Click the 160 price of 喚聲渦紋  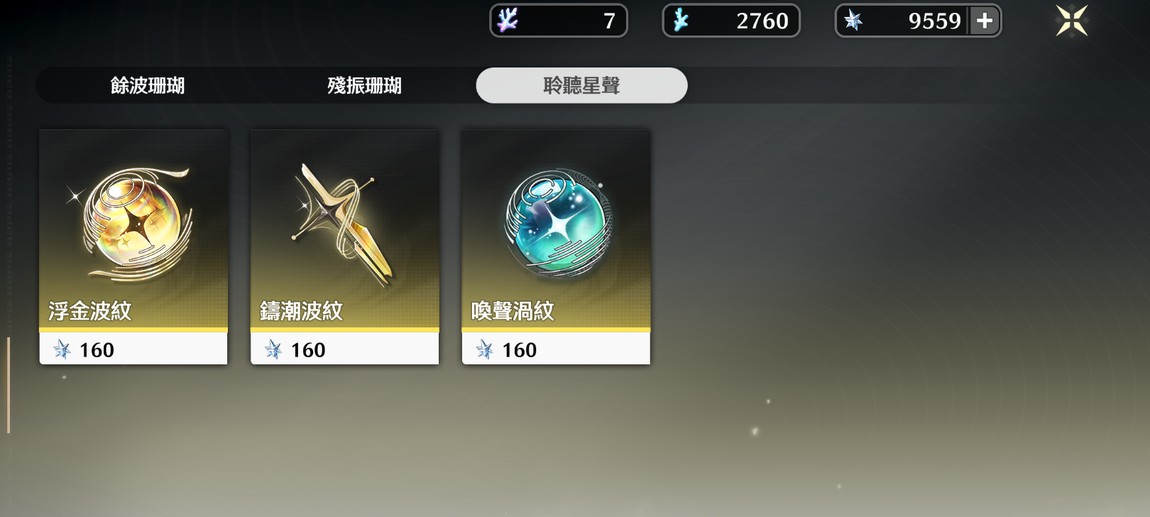click(x=519, y=350)
